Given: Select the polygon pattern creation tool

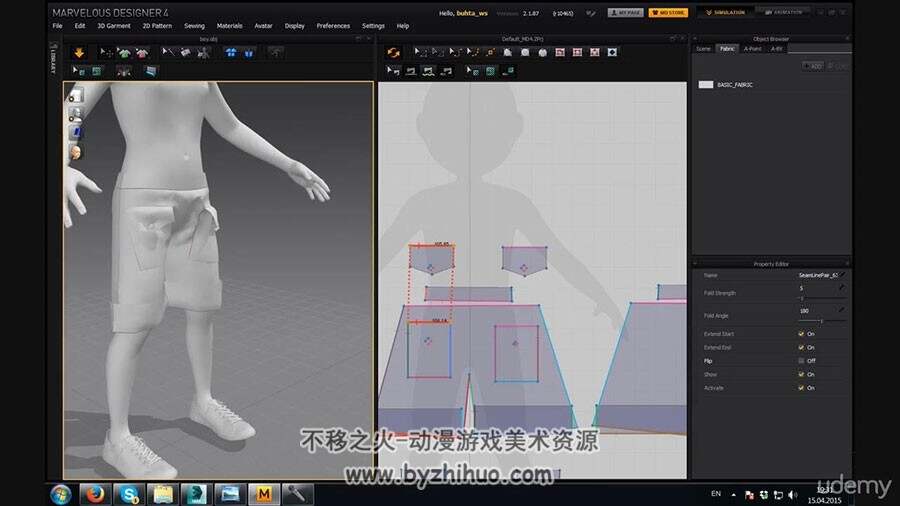Looking at the screenshot, I should click(x=507, y=52).
